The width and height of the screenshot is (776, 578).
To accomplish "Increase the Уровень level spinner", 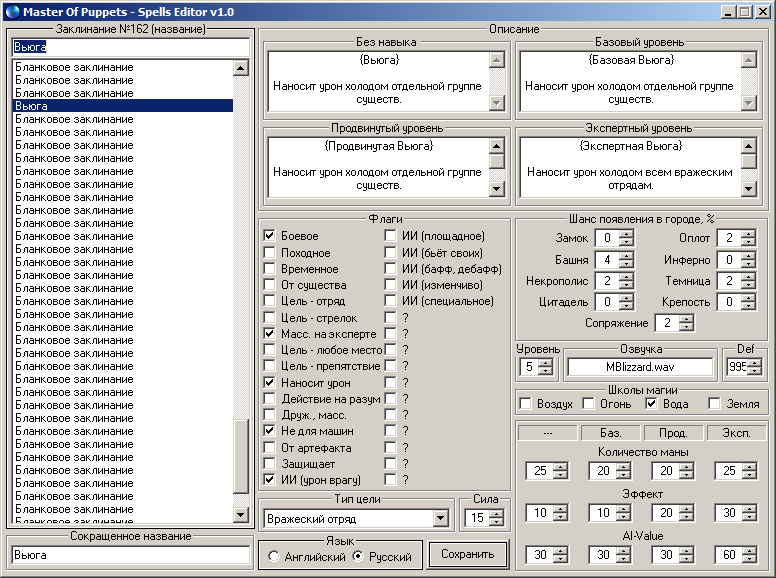I will pyautogui.click(x=545, y=362).
